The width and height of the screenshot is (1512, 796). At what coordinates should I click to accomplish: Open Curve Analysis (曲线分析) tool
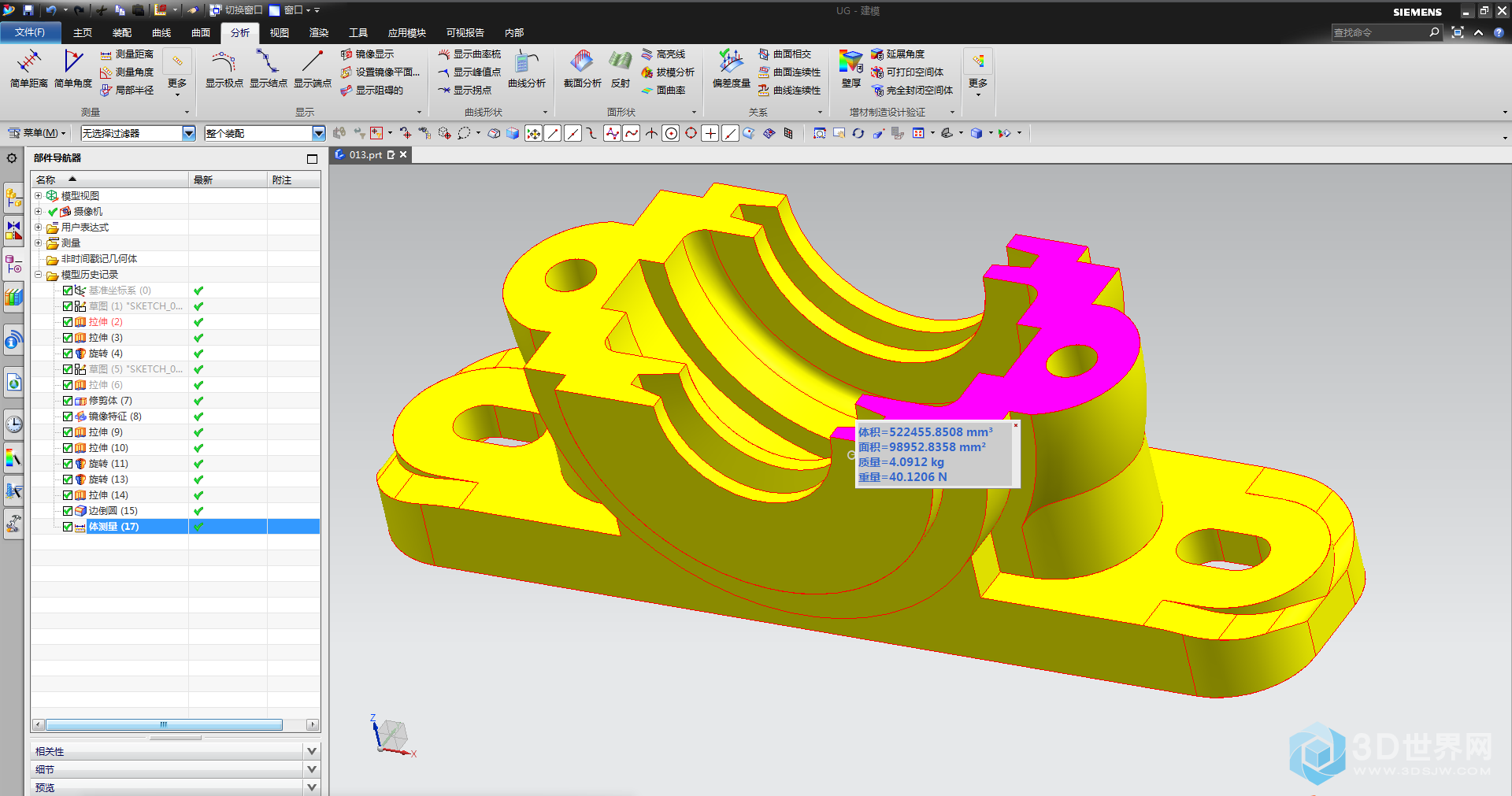pyautogui.click(x=527, y=68)
